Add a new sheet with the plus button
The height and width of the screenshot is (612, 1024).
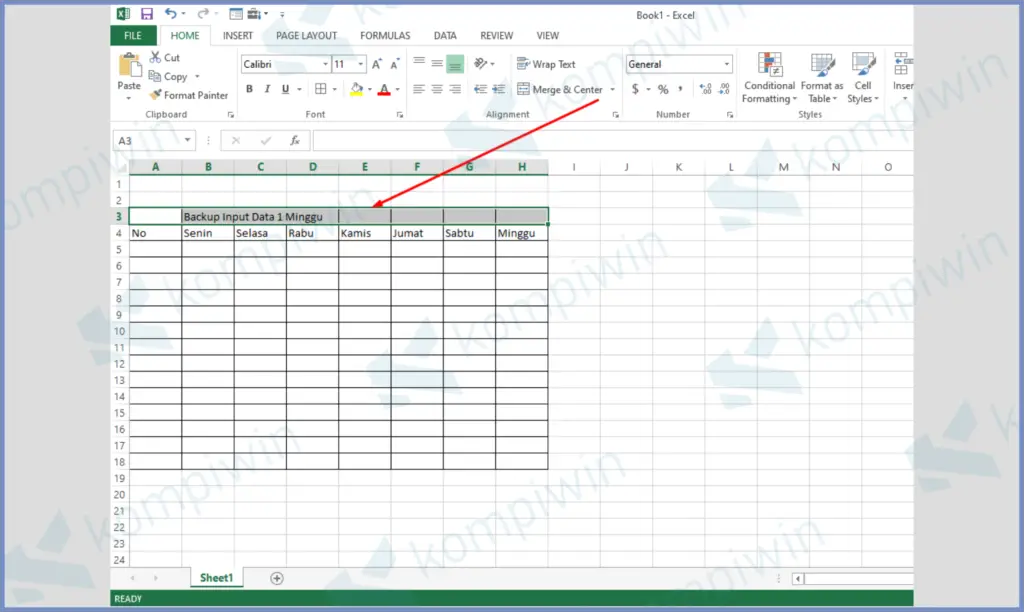pyautogui.click(x=276, y=577)
